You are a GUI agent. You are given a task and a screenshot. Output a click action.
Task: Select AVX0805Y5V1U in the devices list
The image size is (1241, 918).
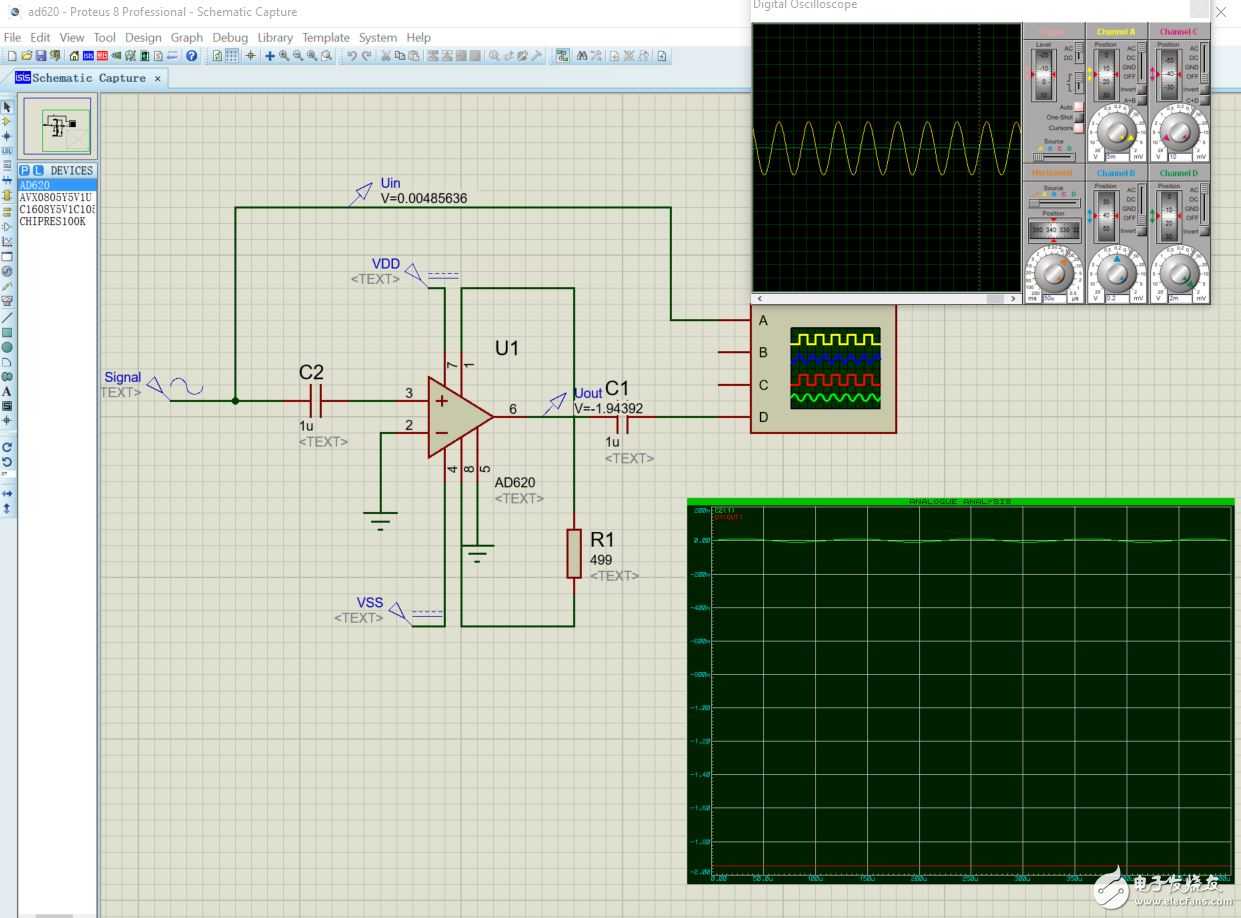click(x=57, y=197)
